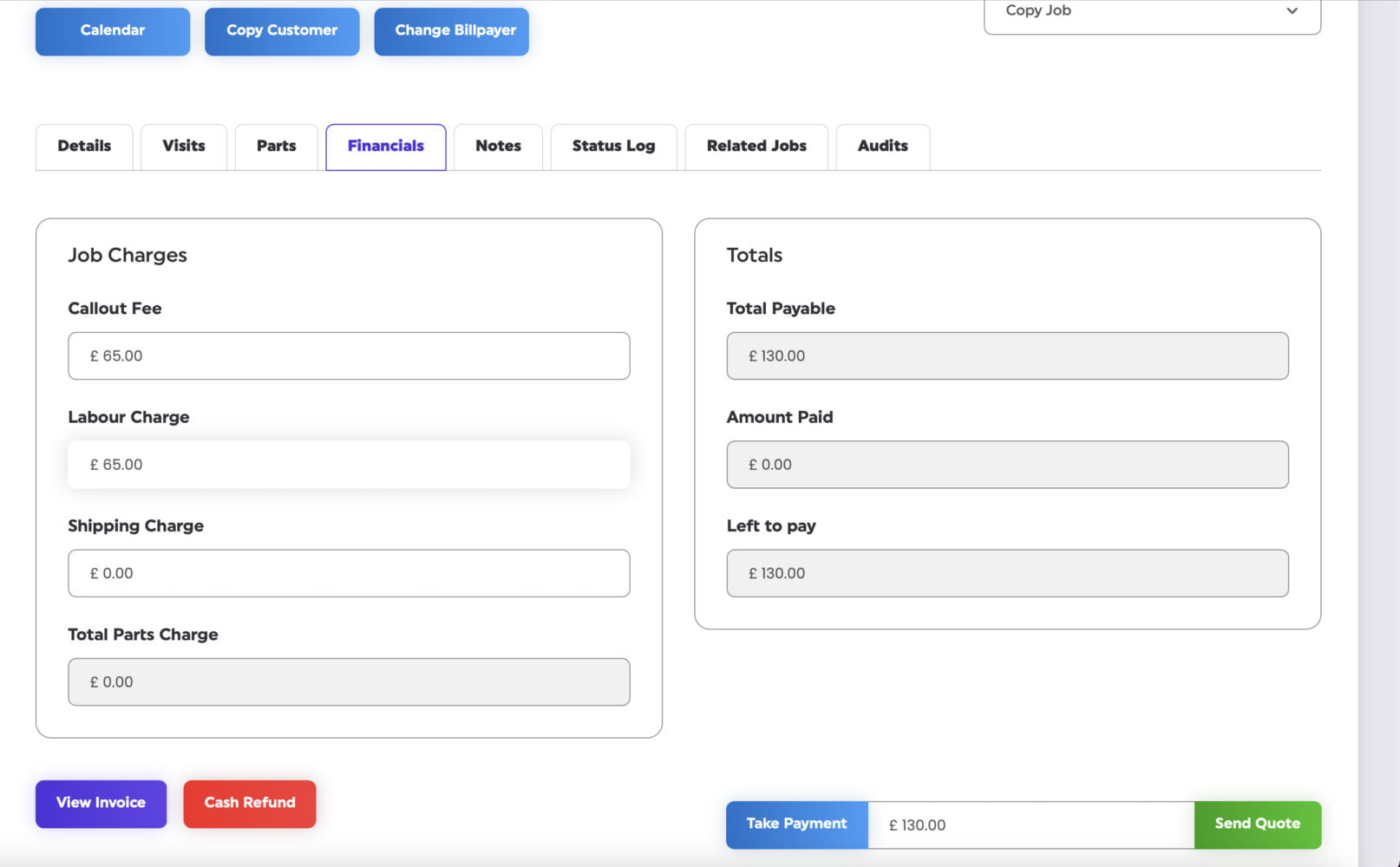
Task: View the Status Log tab
Action: [613, 147]
